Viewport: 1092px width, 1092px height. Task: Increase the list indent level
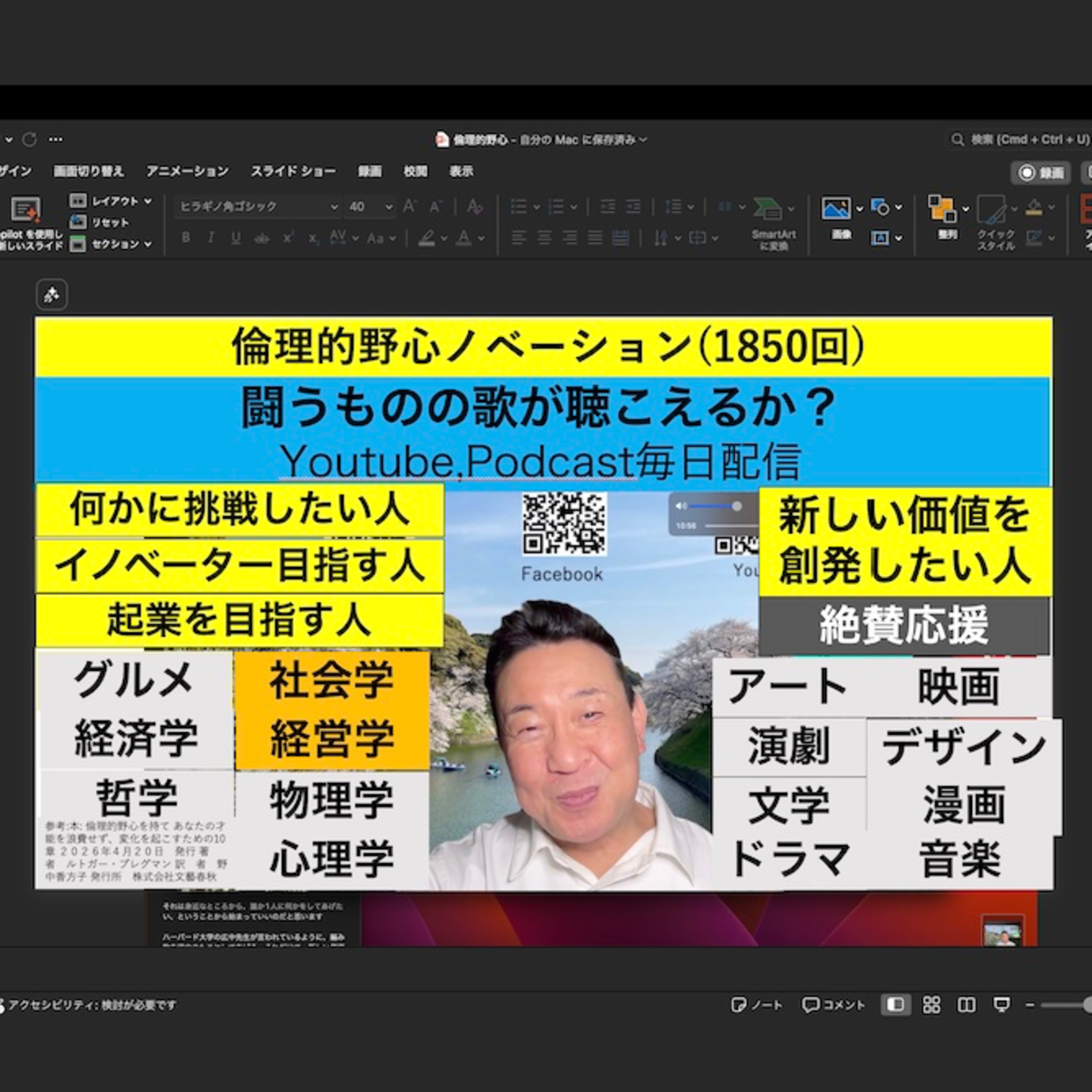(x=633, y=207)
